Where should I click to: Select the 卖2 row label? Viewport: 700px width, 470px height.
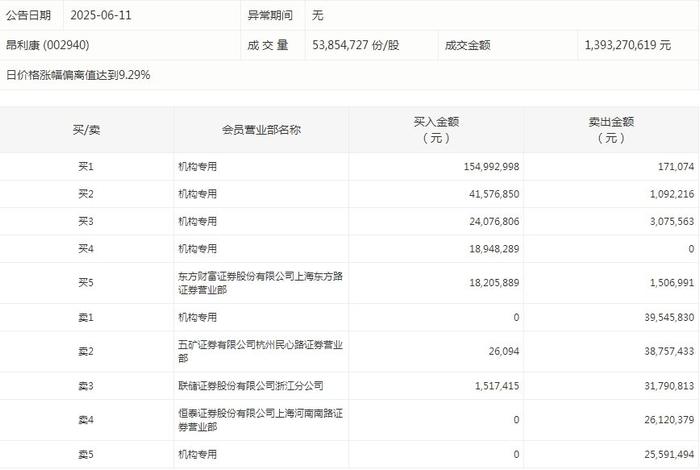[x=86, y=351]
